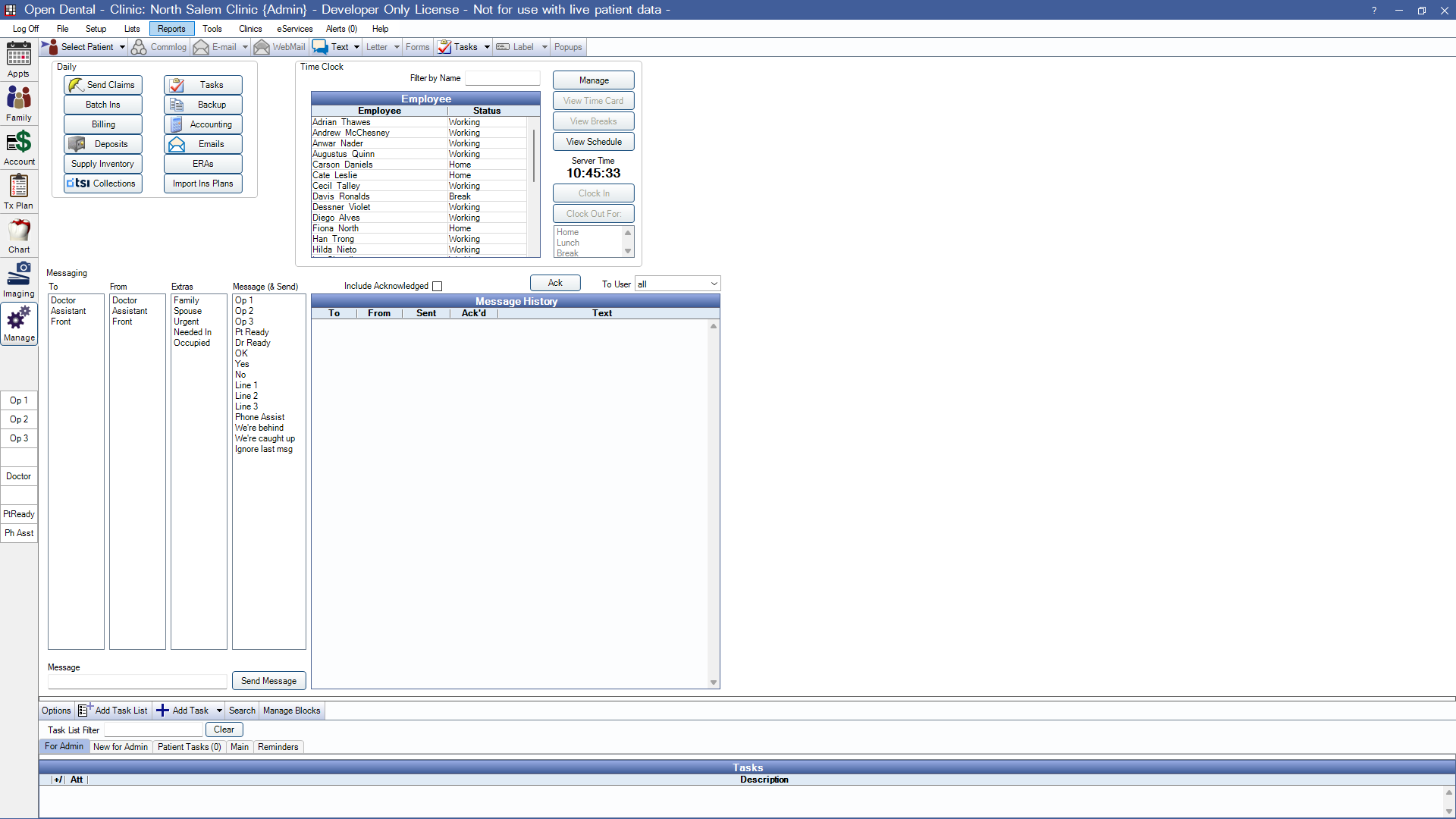Click the Send Claims button
Screen dimensions: 1456x819
coord(103,85)
